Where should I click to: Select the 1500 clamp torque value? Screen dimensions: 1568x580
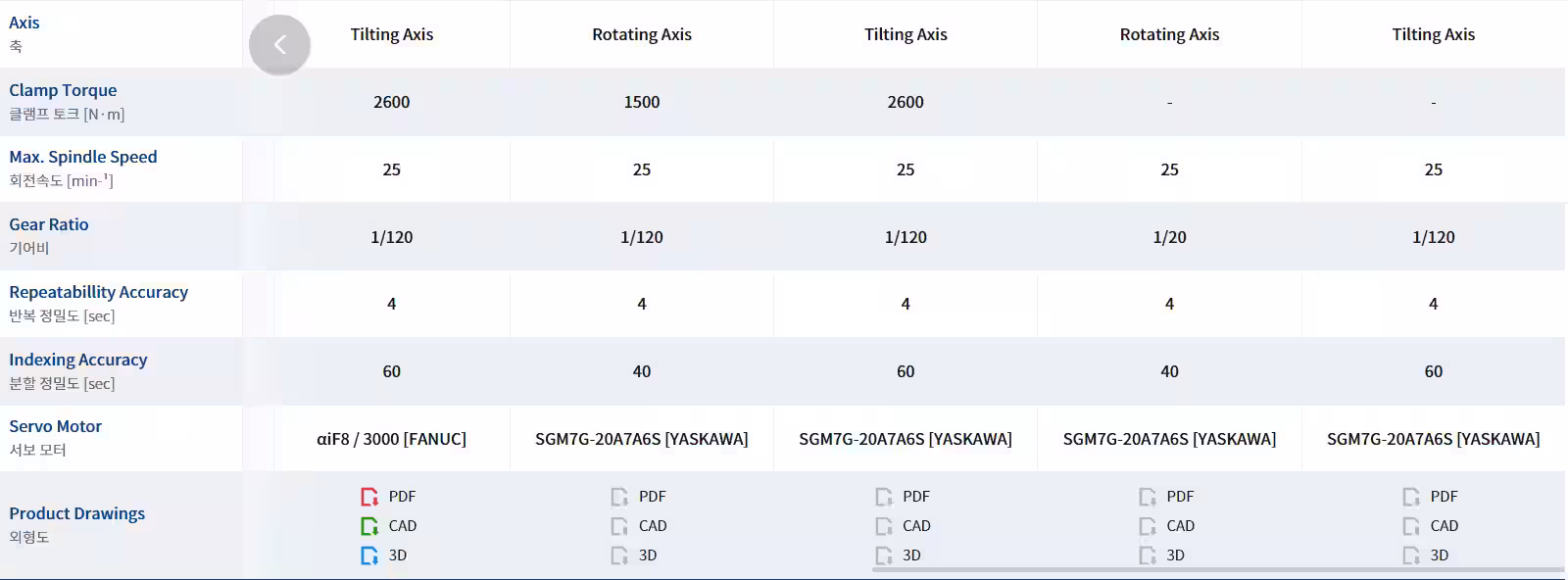(x=642, y=102)
